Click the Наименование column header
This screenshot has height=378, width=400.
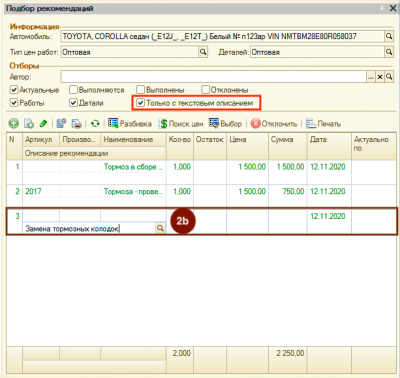[133, 140]
